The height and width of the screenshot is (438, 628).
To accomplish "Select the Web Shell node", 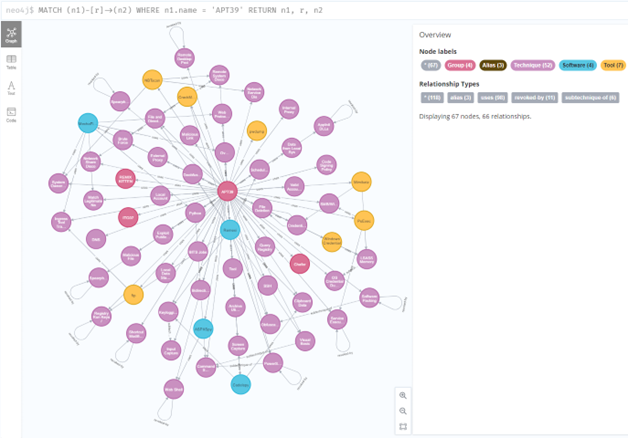I will point(174,389).
